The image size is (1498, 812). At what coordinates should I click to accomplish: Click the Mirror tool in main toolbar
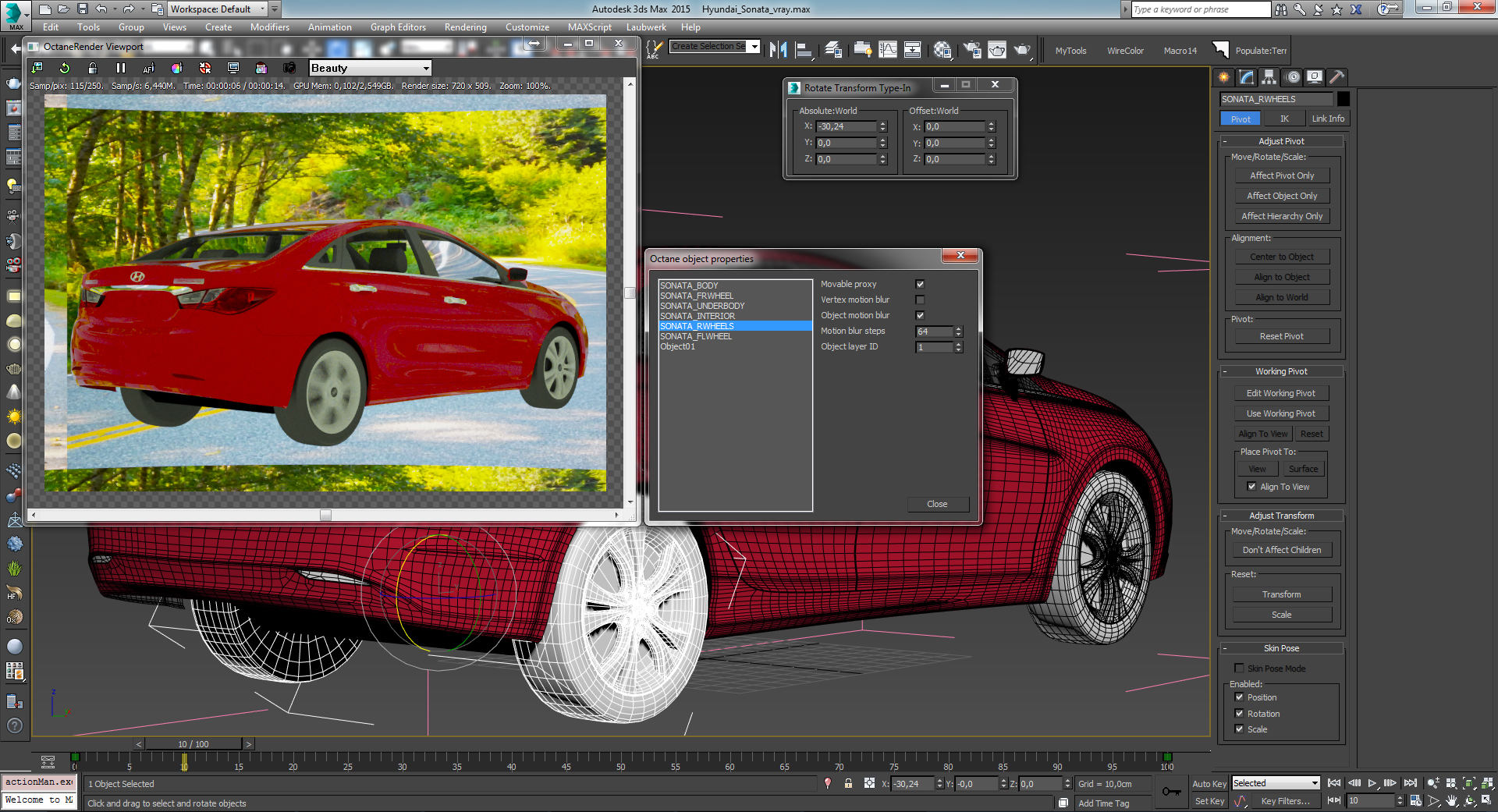coord(778,50)
